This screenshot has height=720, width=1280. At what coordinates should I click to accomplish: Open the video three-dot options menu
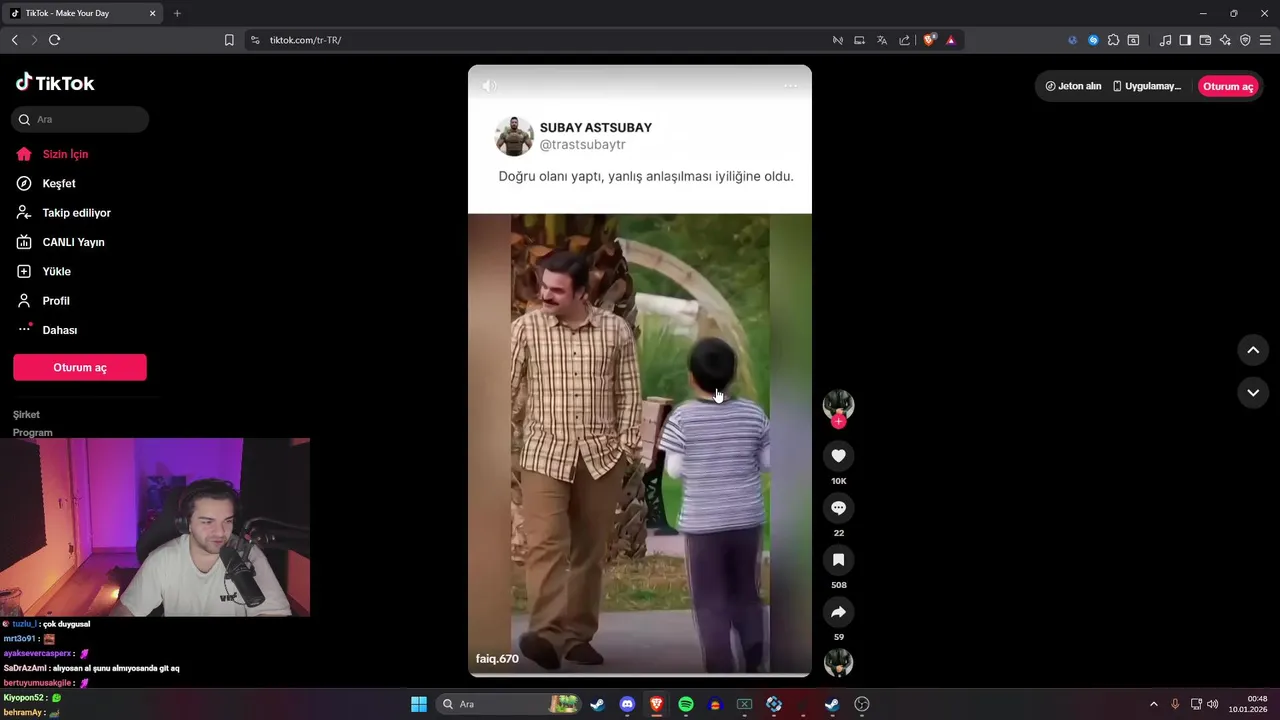point(791,86)
